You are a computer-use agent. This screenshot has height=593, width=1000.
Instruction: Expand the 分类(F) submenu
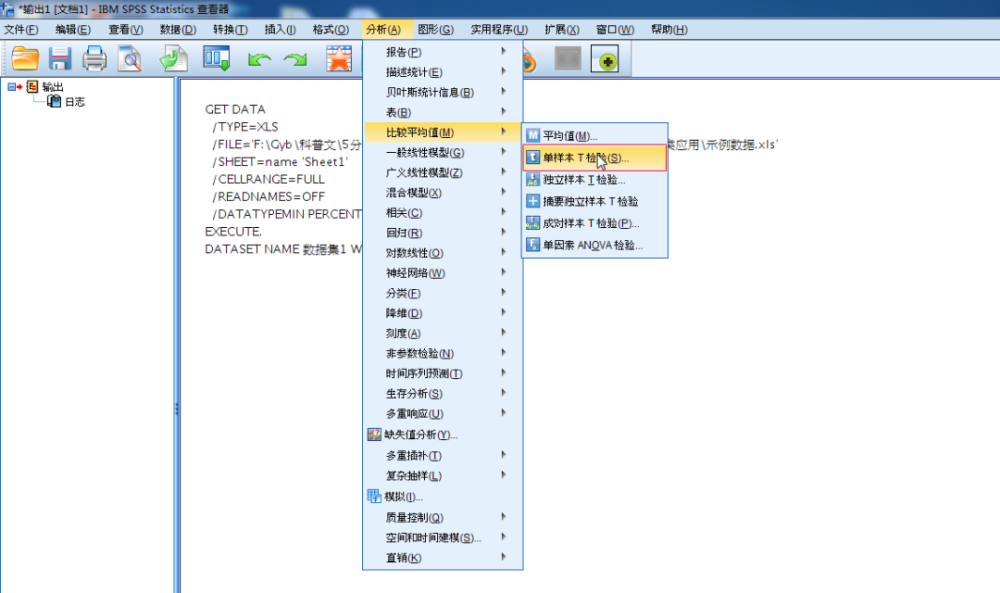pos(443,293)
